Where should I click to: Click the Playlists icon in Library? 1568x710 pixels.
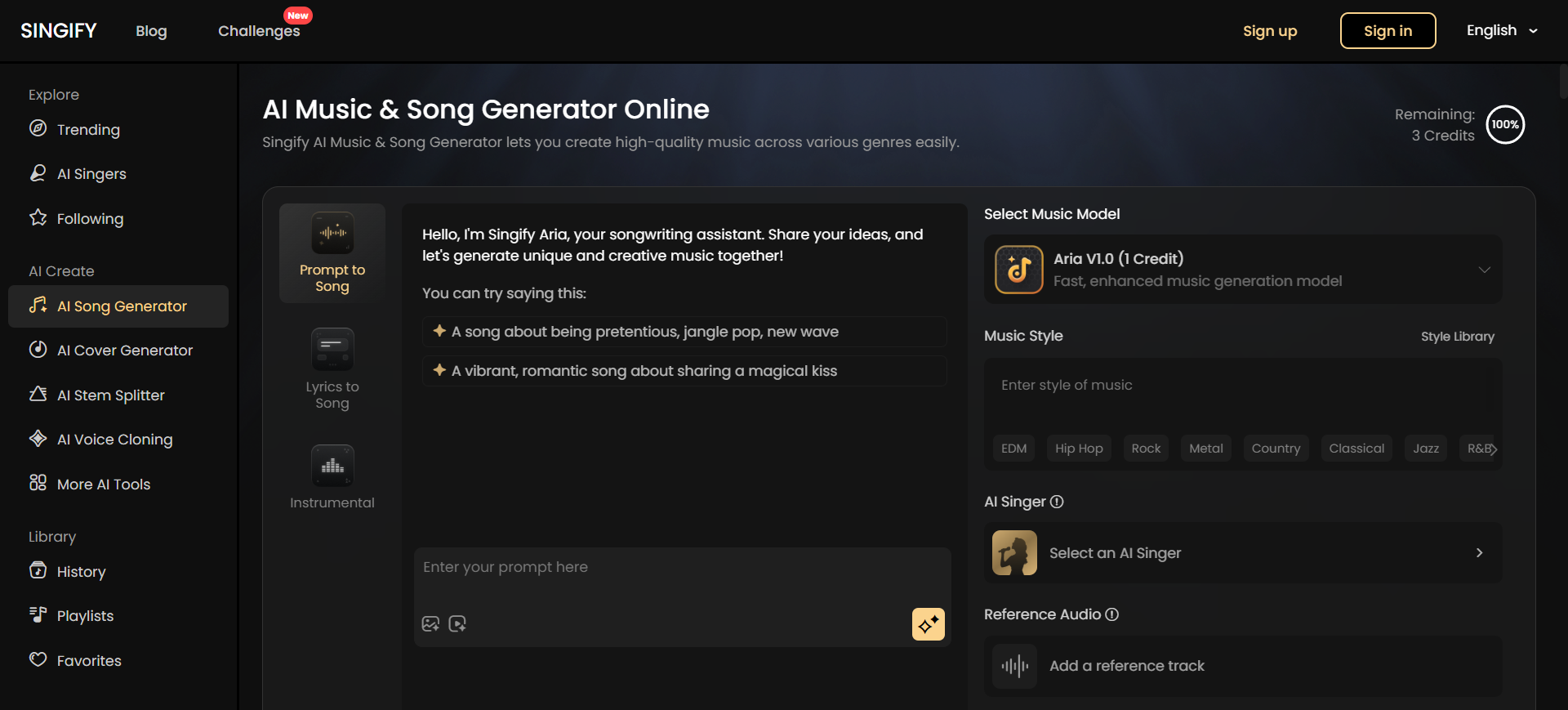coord(38,614)
